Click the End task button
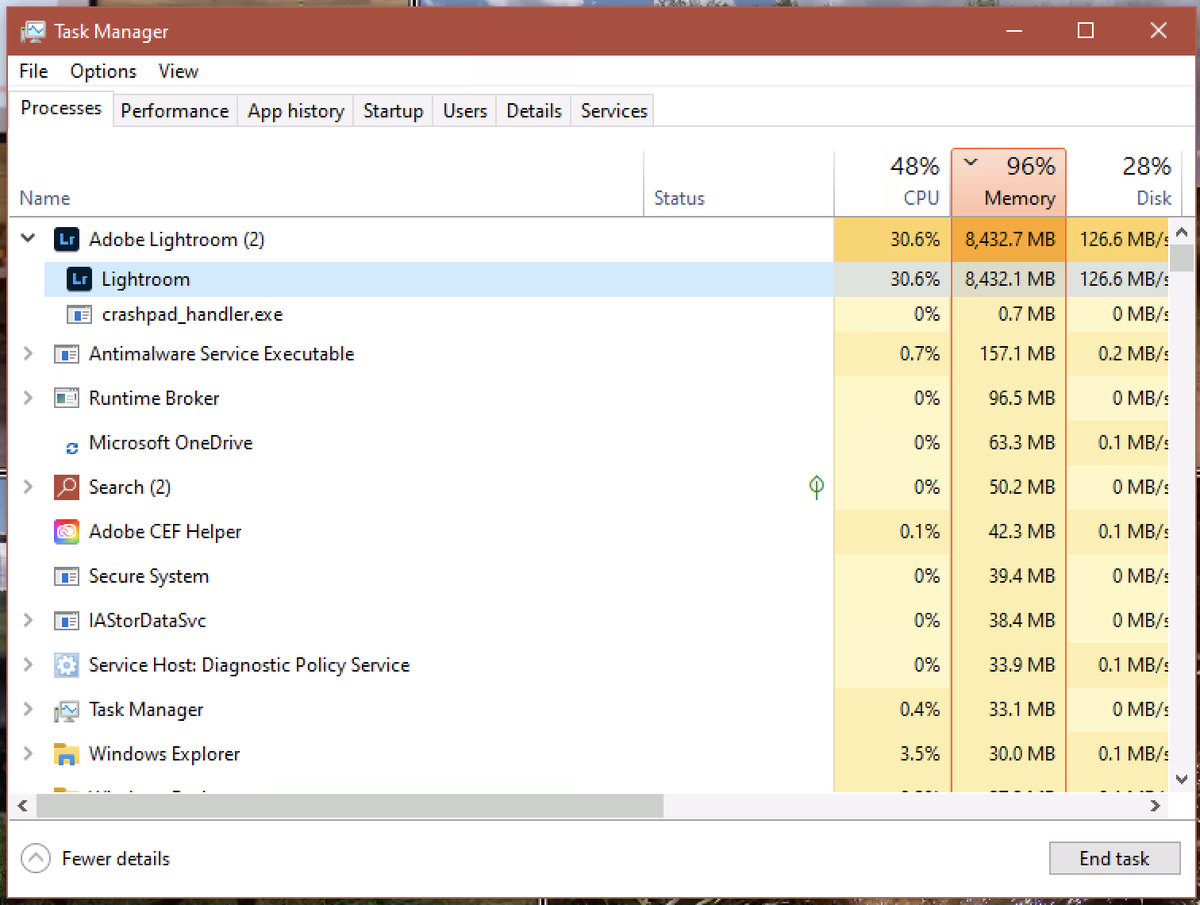This screenshot has height=905, width=1200. [x=1114, y=858]
